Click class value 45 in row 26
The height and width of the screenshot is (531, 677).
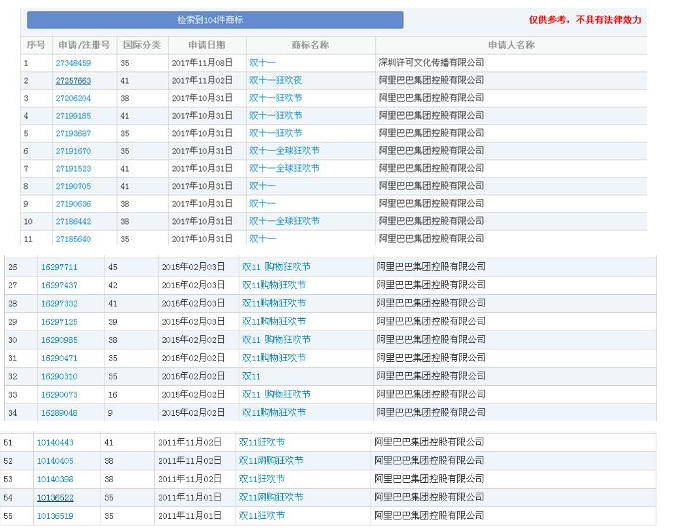tap(113, 267)
